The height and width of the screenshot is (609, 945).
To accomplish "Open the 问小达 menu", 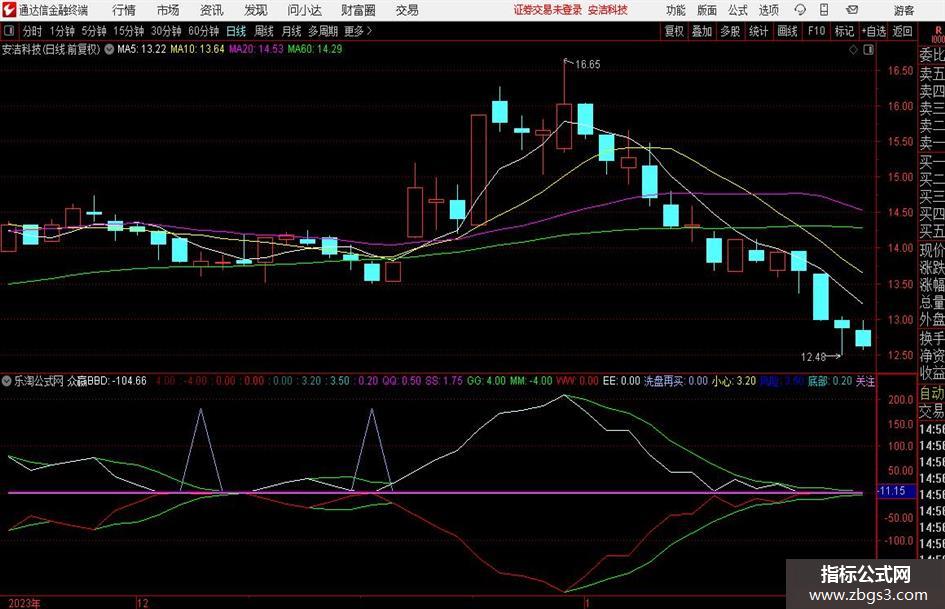I will 304,10.
